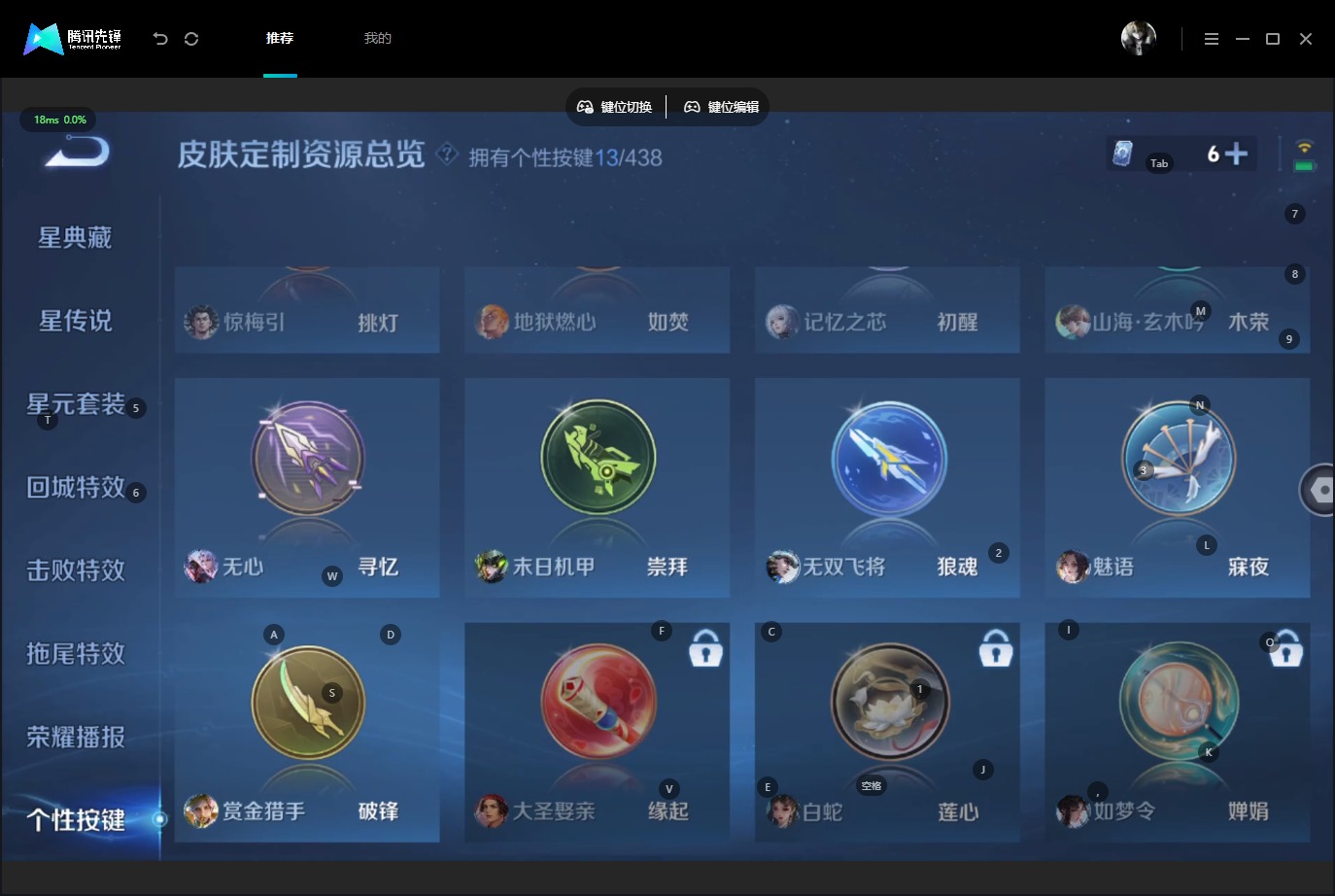
Task: Click the card item icon near the Tab key marker
Action: coord(1122,154)
